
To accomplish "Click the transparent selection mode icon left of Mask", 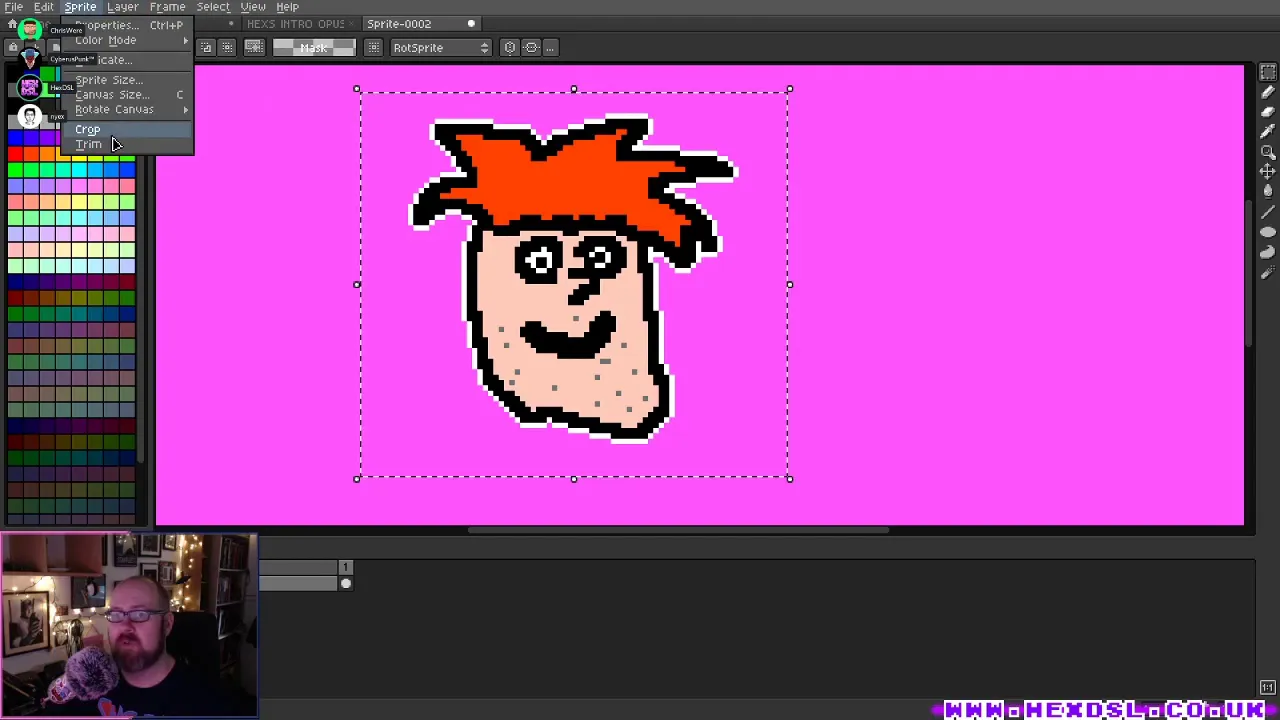I will 254,47.
